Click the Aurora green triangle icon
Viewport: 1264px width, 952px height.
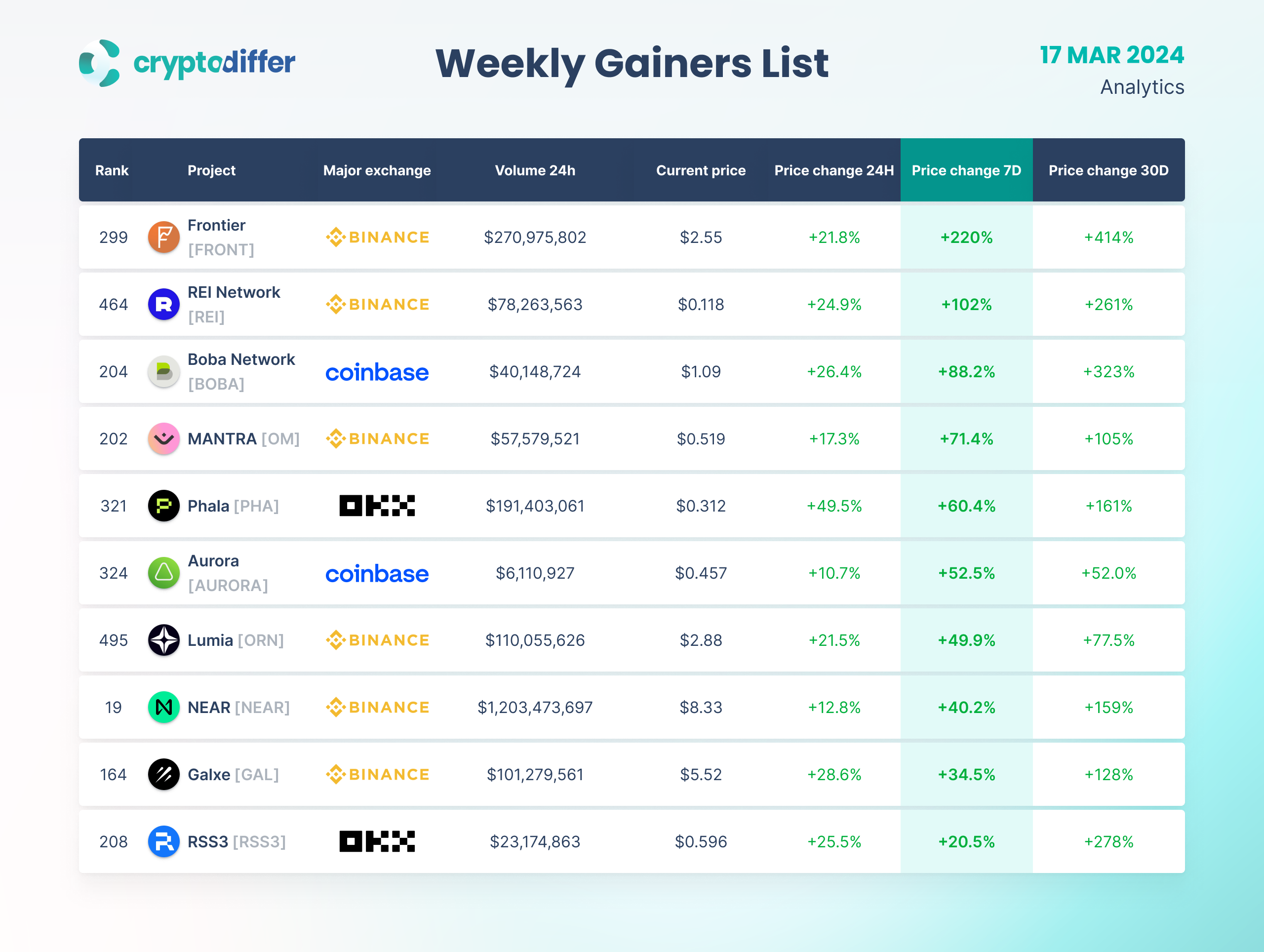pyautogui.click(x=164, y=573)
